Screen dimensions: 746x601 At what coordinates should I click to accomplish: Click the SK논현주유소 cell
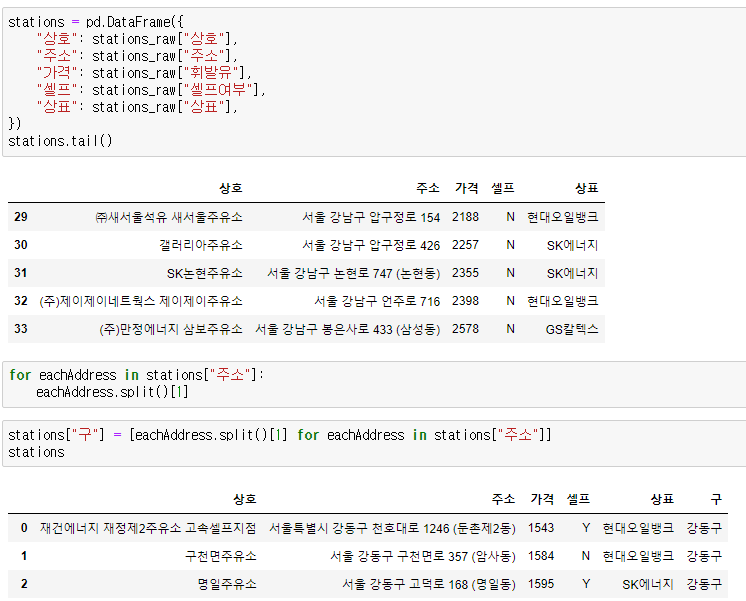tap(205, 274)
